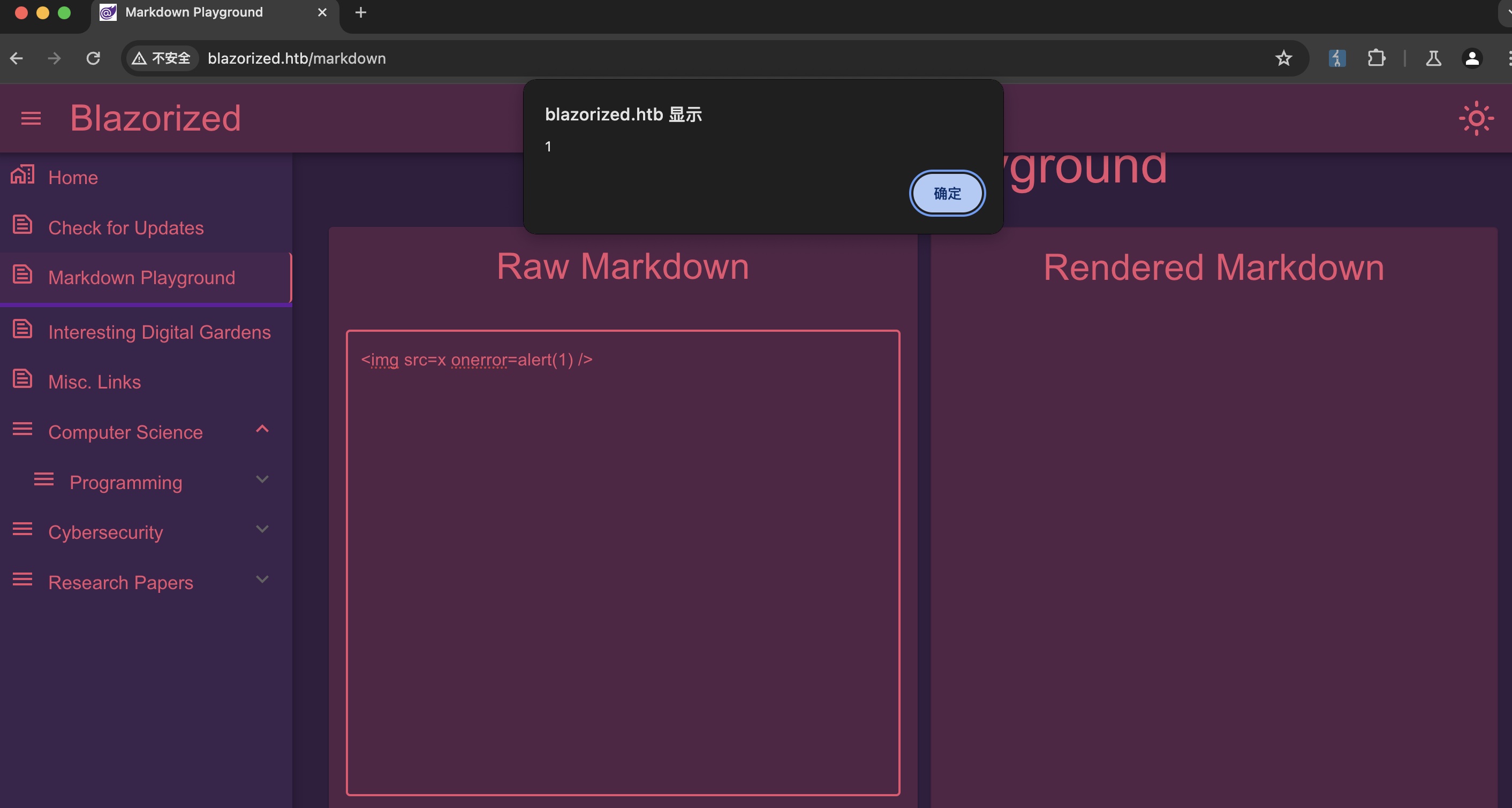1512x808 pixels.
Task: Reload the page with refresh icon
Action: pos(93,58)
